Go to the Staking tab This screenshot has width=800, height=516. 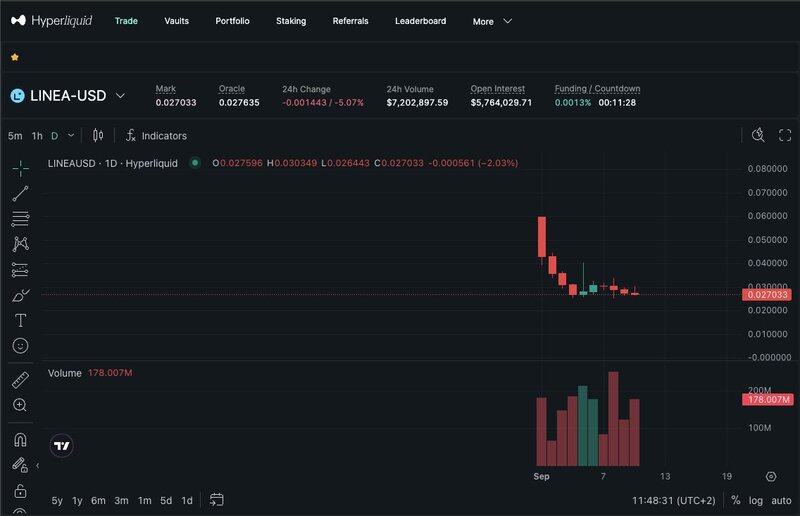tap(291, 21)
